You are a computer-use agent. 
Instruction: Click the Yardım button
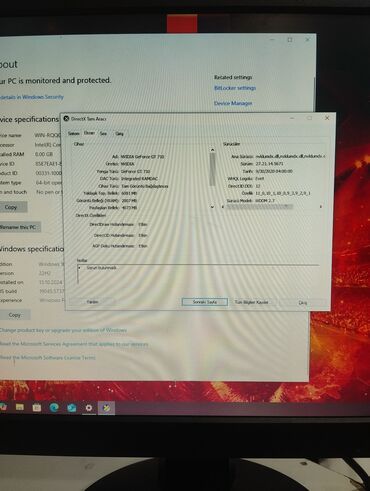pyautogui.click(x=92, y=302)
